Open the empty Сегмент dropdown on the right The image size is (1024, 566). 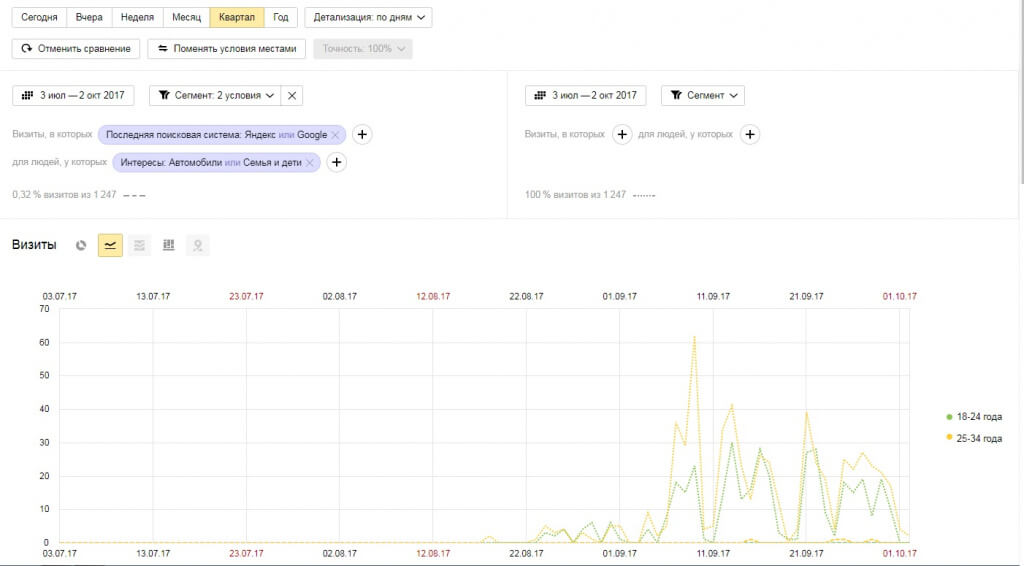(x=702, y=95)
